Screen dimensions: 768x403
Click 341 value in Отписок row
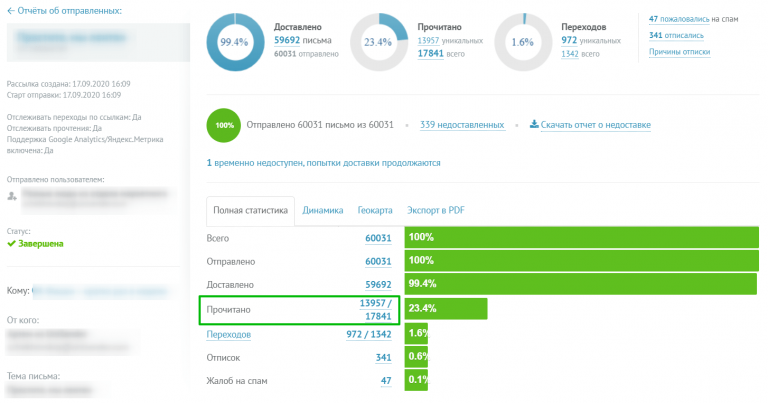tap(384, 358)
